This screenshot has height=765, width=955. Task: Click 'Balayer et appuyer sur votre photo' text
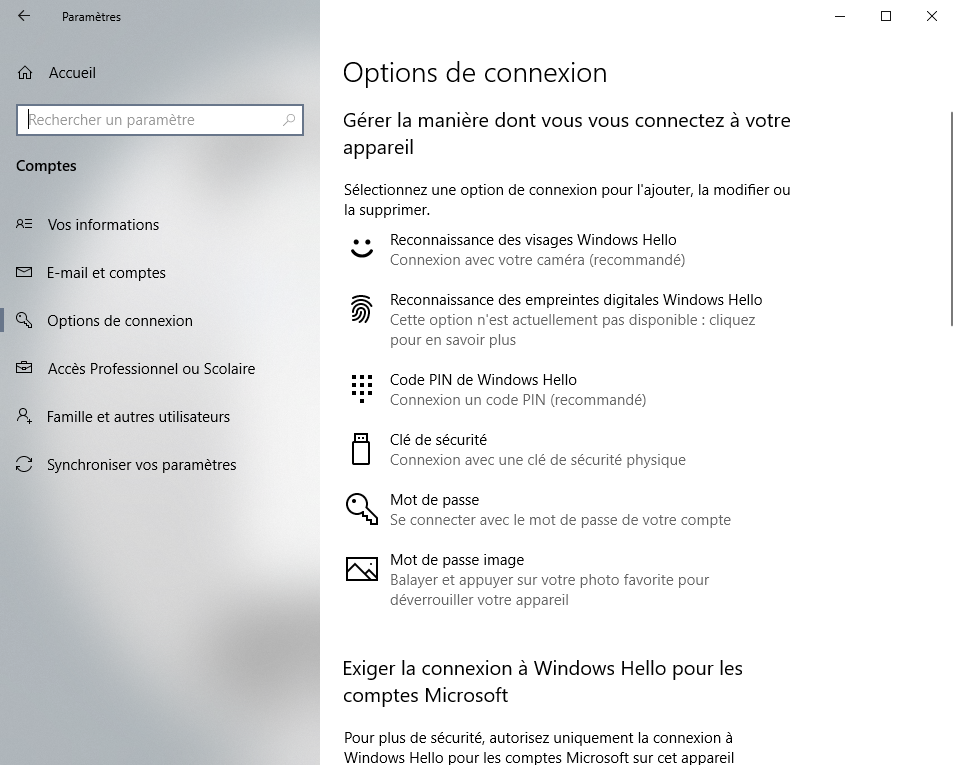pyautogui.click(x=549, y=590)
